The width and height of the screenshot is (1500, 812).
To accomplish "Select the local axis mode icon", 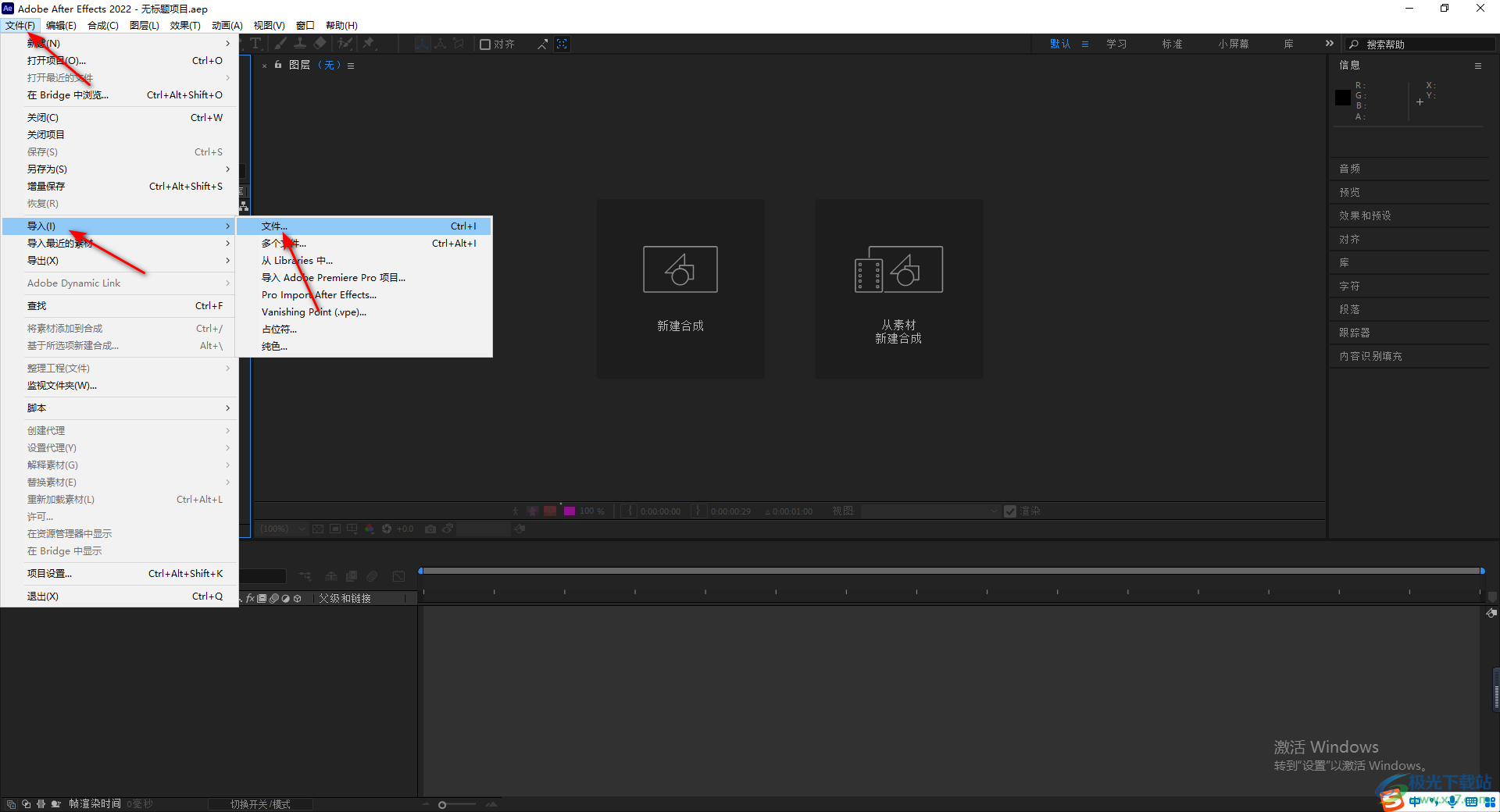I will pos(422,44).
